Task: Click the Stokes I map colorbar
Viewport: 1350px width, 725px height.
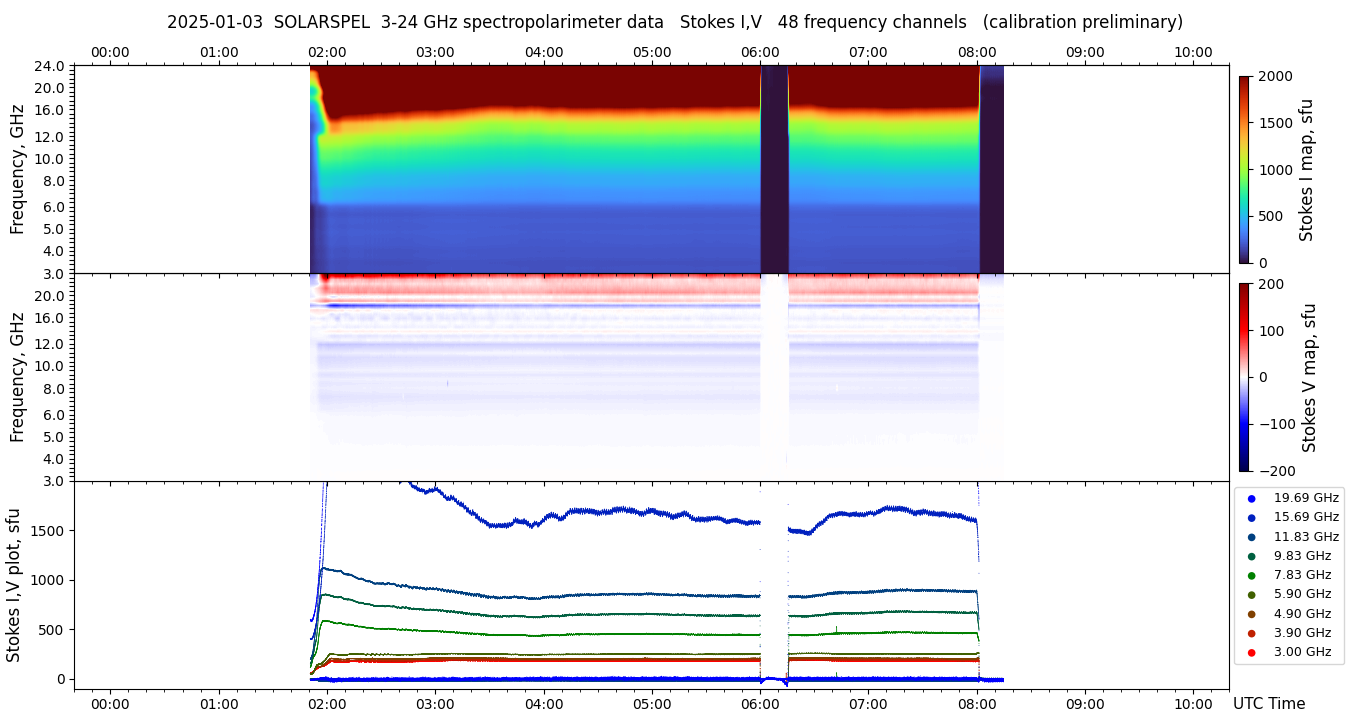Action: click(1244, 169)
